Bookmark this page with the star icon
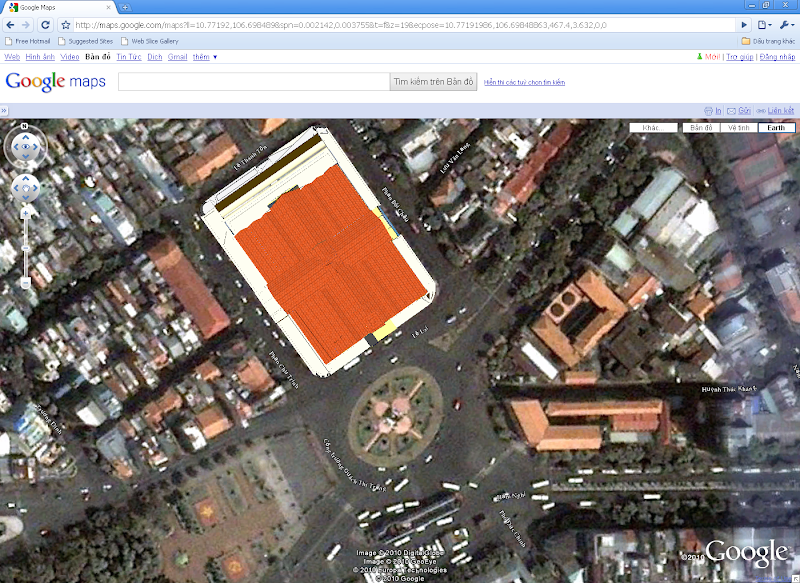Image resolution: width=800 pixels, height=583 pixels. [65, 24]
